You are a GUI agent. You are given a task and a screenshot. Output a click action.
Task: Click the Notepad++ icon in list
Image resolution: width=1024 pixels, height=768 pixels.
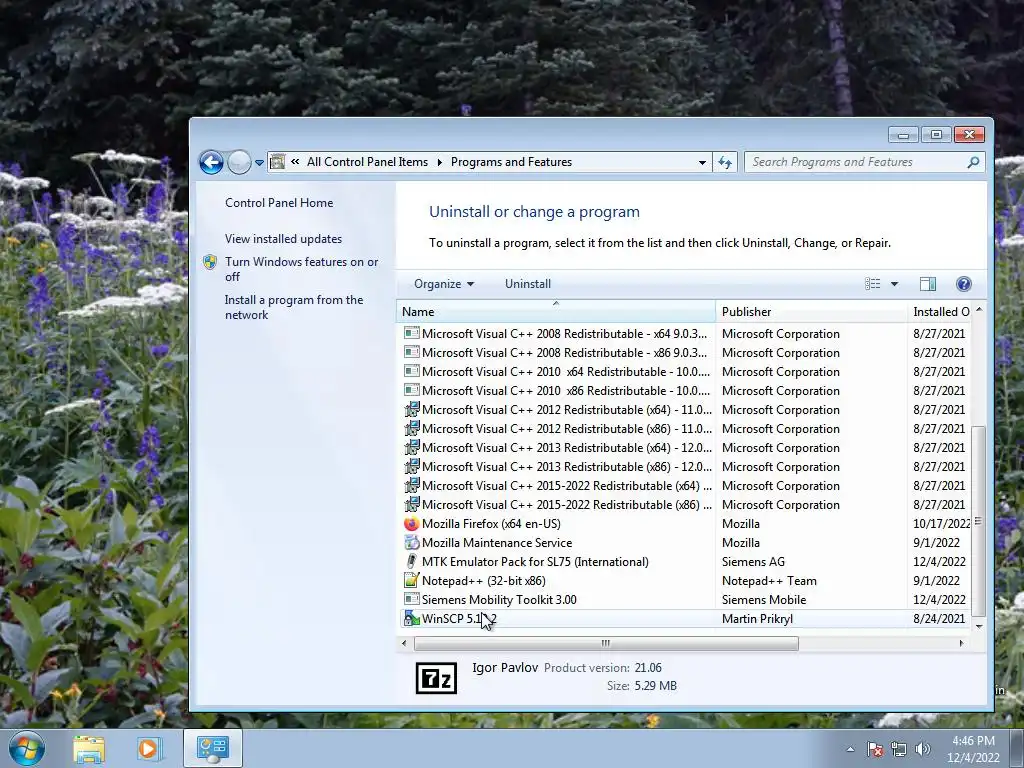coord(411,580)
